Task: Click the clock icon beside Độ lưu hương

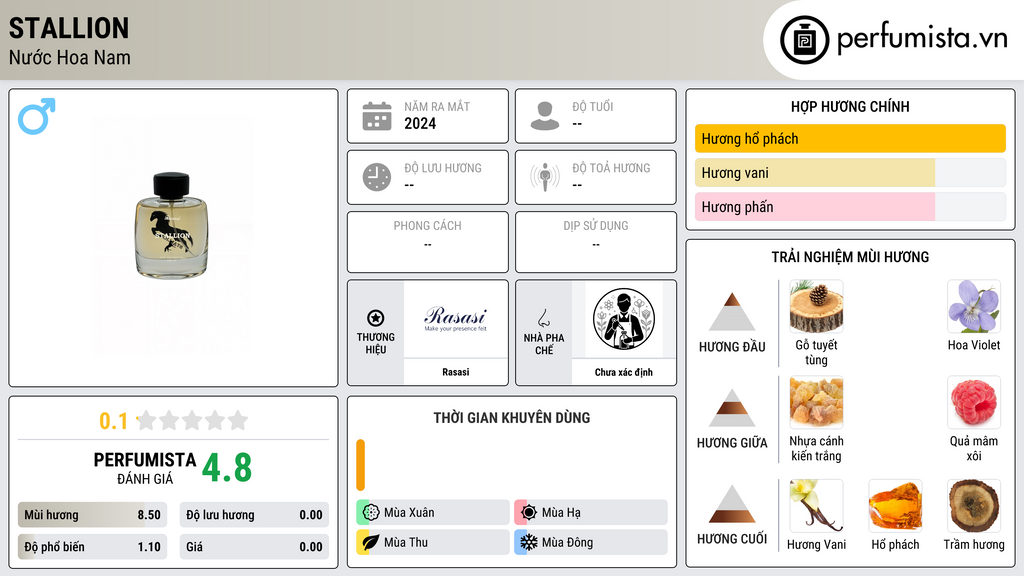Action: [377, 177]
